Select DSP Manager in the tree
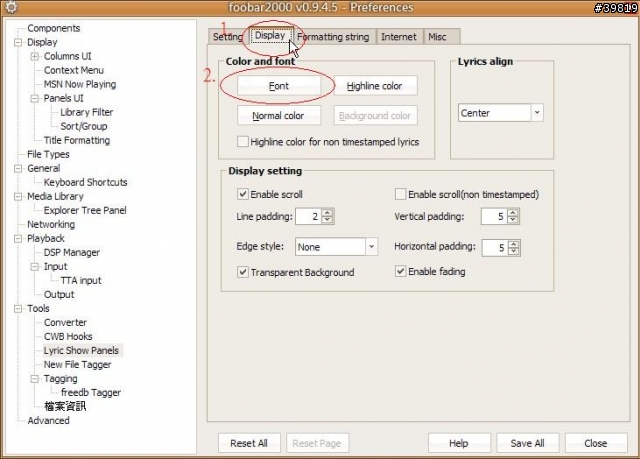This screenshot has height=459, width=640. click(71, 253)
